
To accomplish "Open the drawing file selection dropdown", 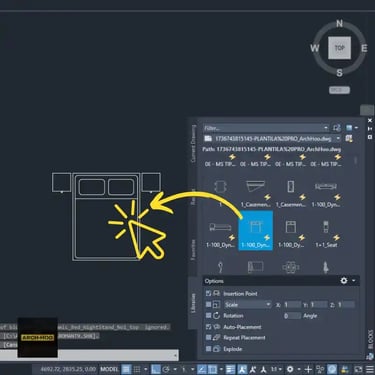I will tap(338, 138).
